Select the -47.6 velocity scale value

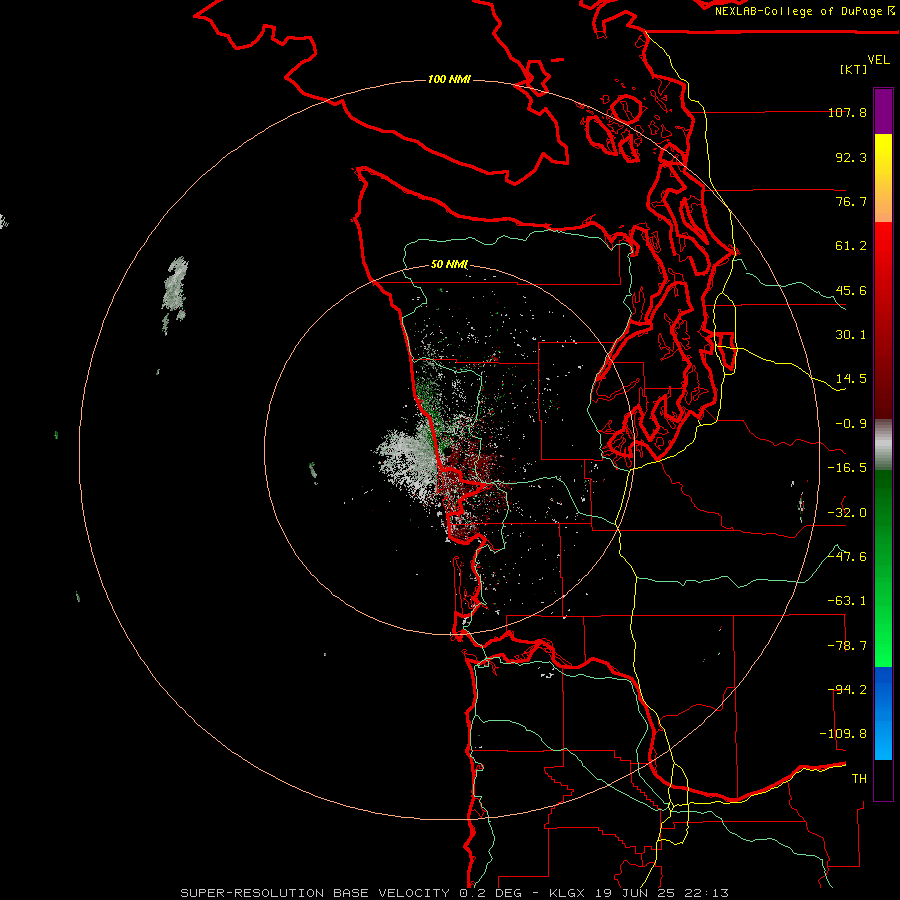(x=847, y=557)
